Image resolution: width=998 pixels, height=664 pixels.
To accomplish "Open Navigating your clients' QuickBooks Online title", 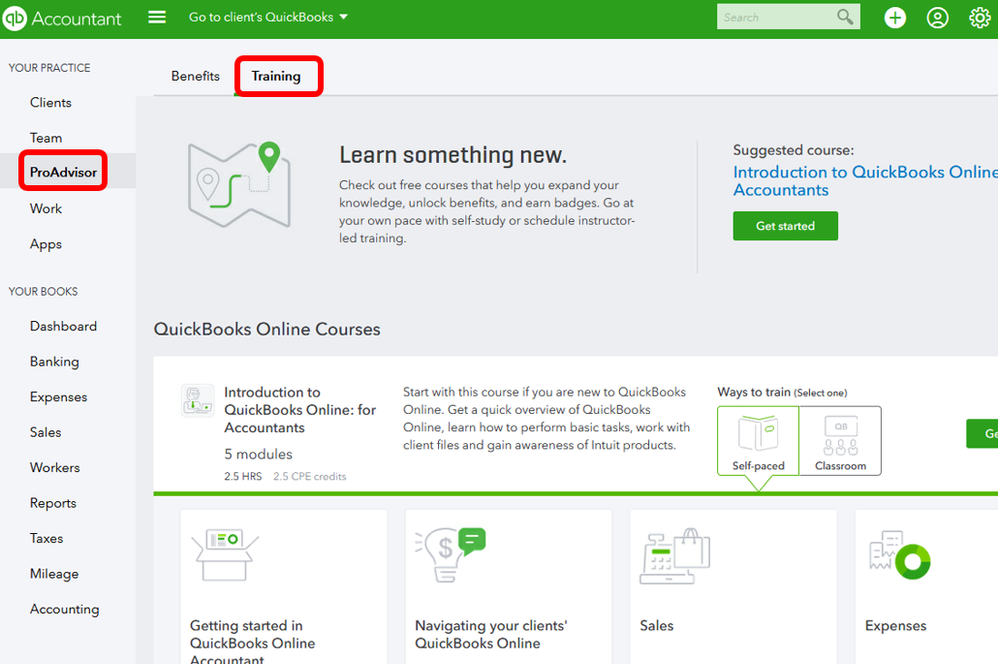I will (x=491, y=635).
